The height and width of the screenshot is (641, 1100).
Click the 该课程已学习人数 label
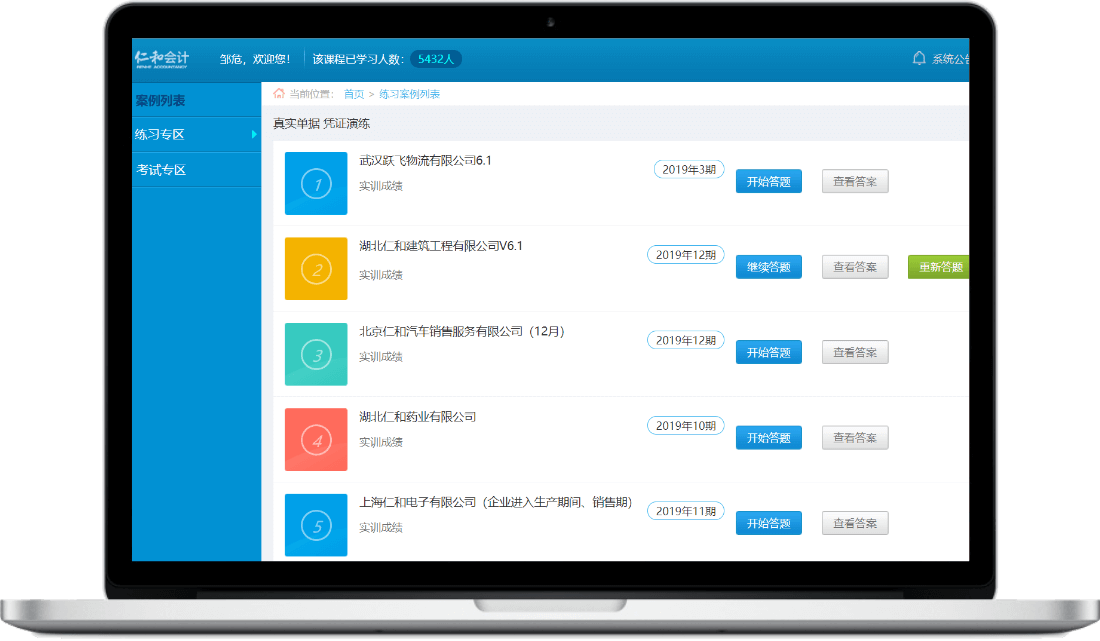[x=358, y=60]
